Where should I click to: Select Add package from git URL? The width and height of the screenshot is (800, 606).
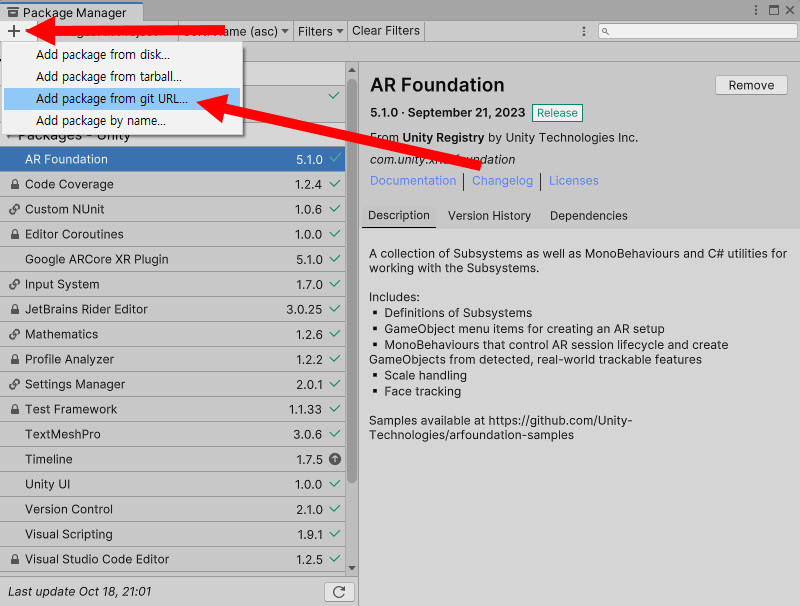pos(122,98)
